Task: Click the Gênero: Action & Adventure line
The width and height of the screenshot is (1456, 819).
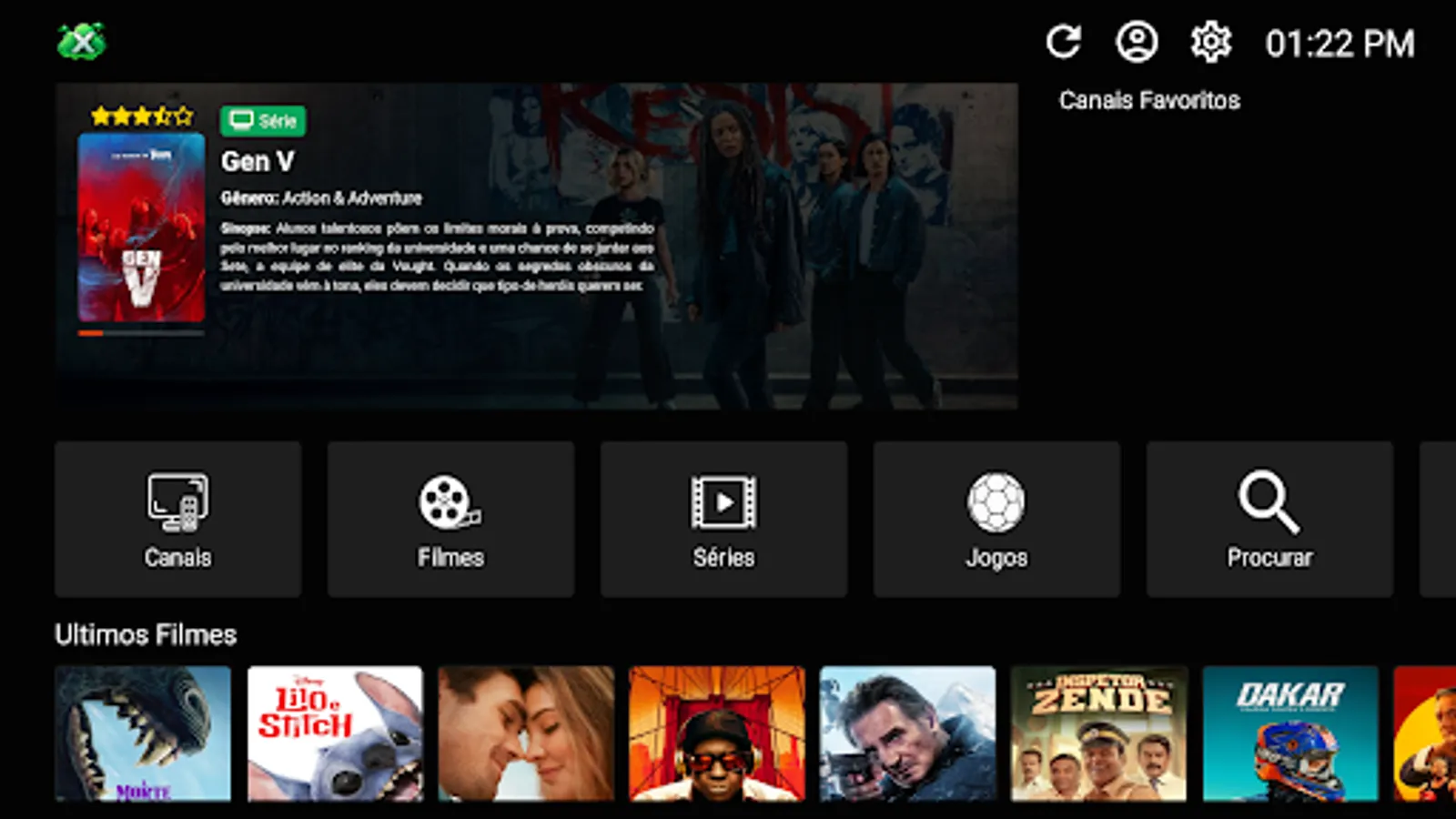Action: pyautogui.click(x=321, y=197)
